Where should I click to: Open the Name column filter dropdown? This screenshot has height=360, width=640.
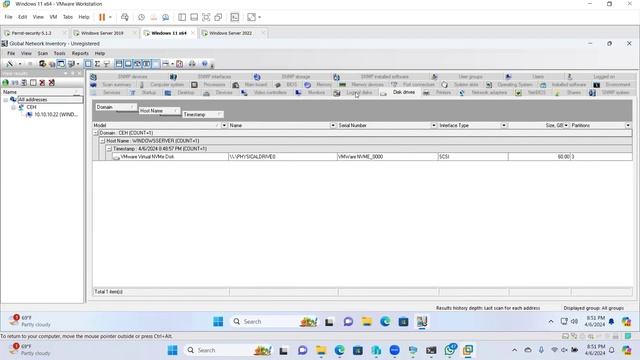pyautogui.click(x=333, y=126)
